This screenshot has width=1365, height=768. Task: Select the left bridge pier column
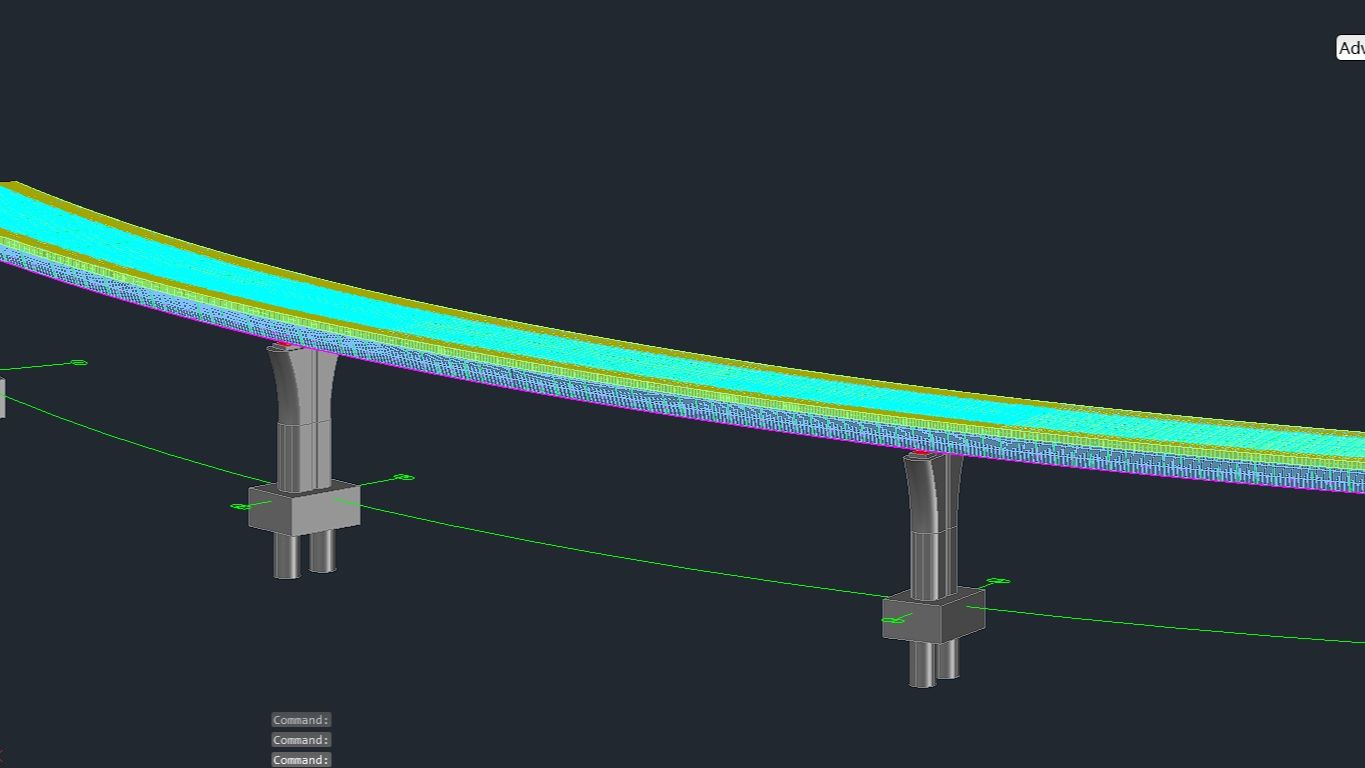pos(303,418)
